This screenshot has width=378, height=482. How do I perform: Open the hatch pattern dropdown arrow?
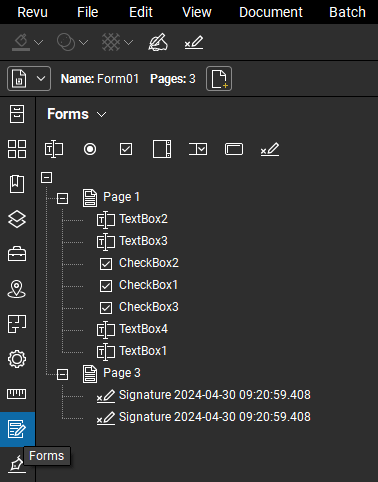[129, 42]
